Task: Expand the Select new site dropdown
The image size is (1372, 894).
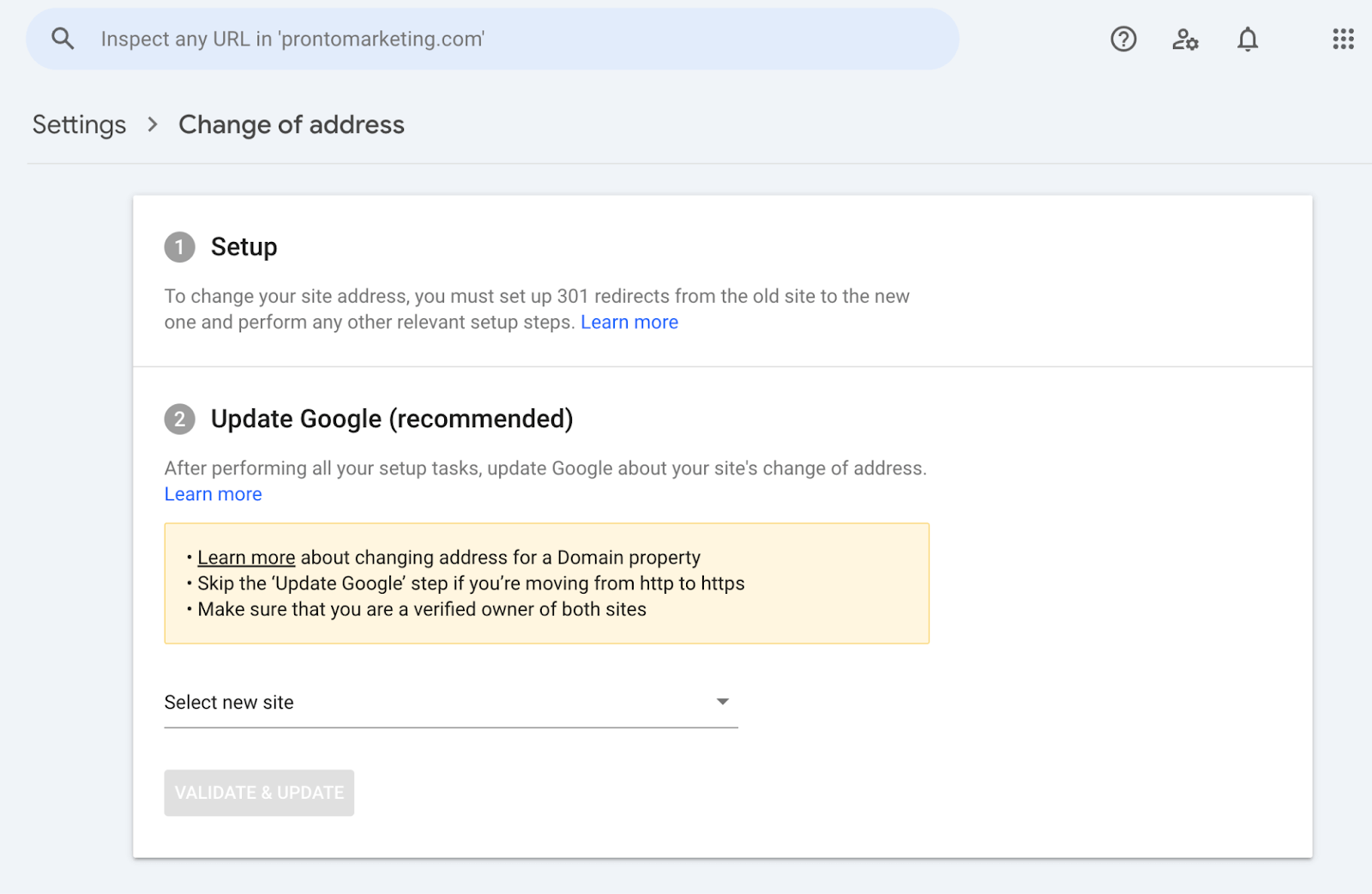Action: click(451, 703)
